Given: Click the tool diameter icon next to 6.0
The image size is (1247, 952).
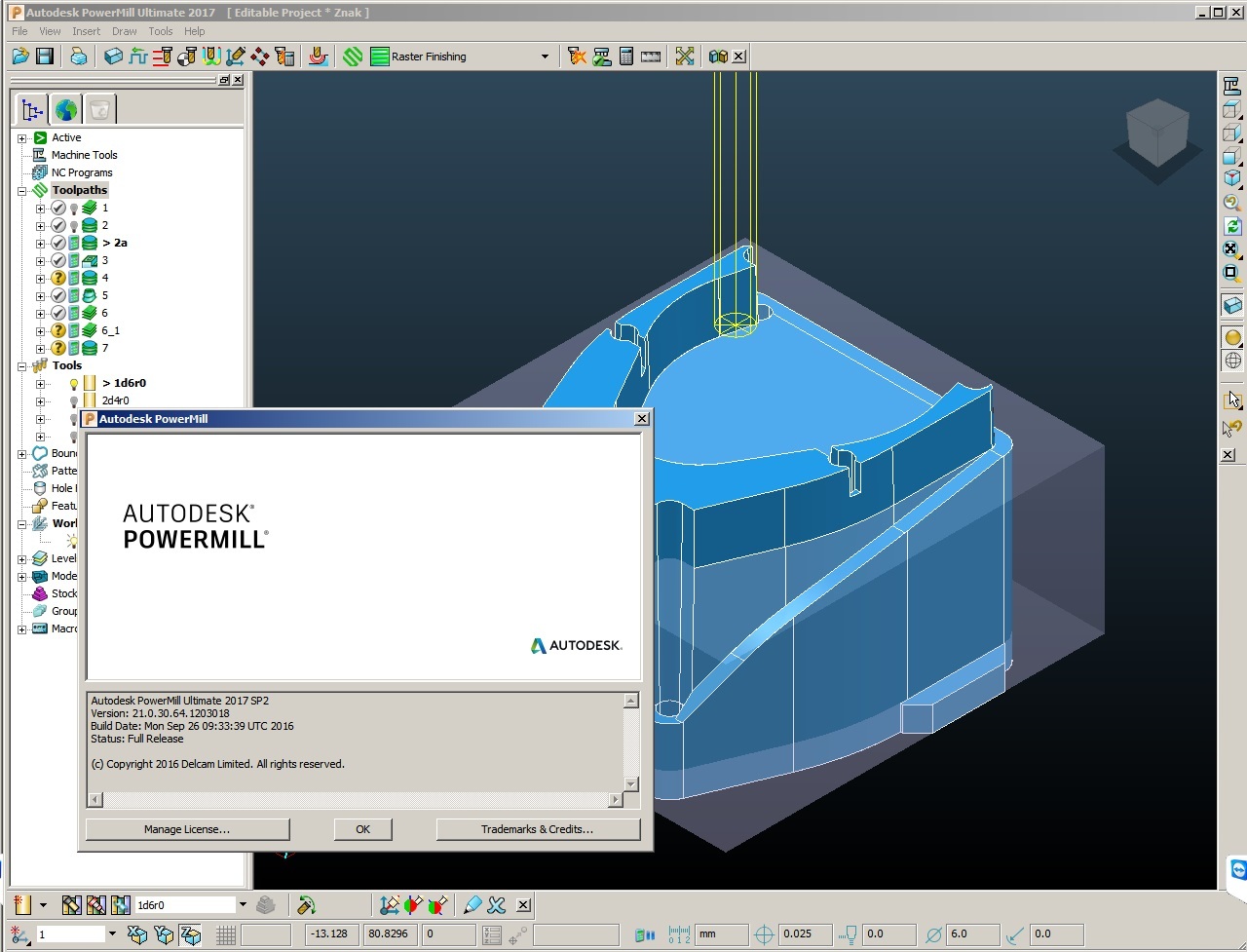Looking at the screenshot, I should tap(933, 934).
